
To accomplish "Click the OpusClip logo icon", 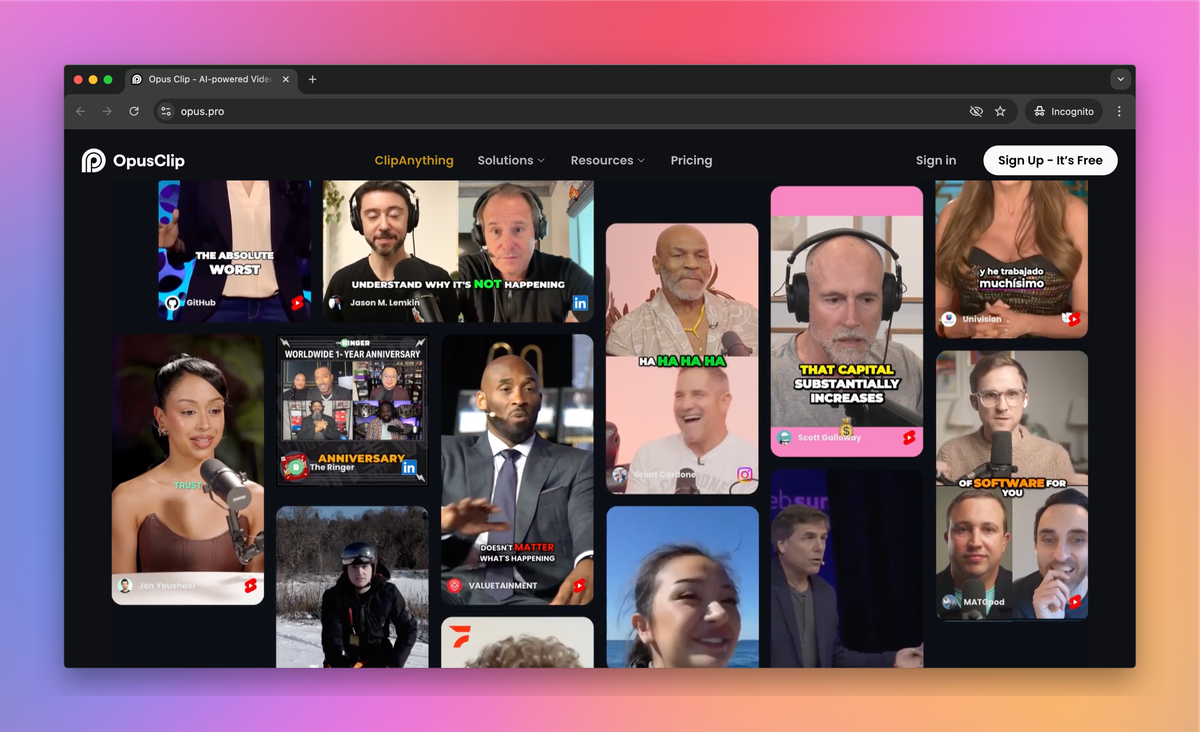I will [93, 160].
